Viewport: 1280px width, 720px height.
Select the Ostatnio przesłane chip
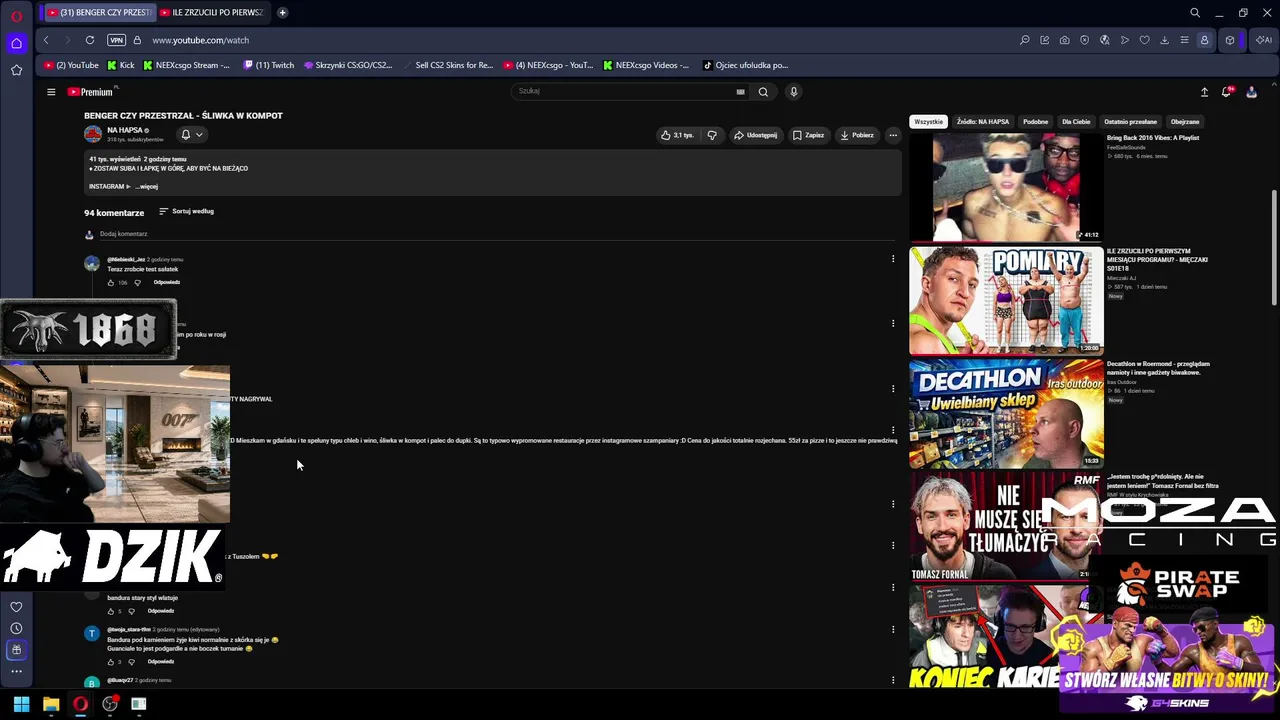coord(1131,122)
